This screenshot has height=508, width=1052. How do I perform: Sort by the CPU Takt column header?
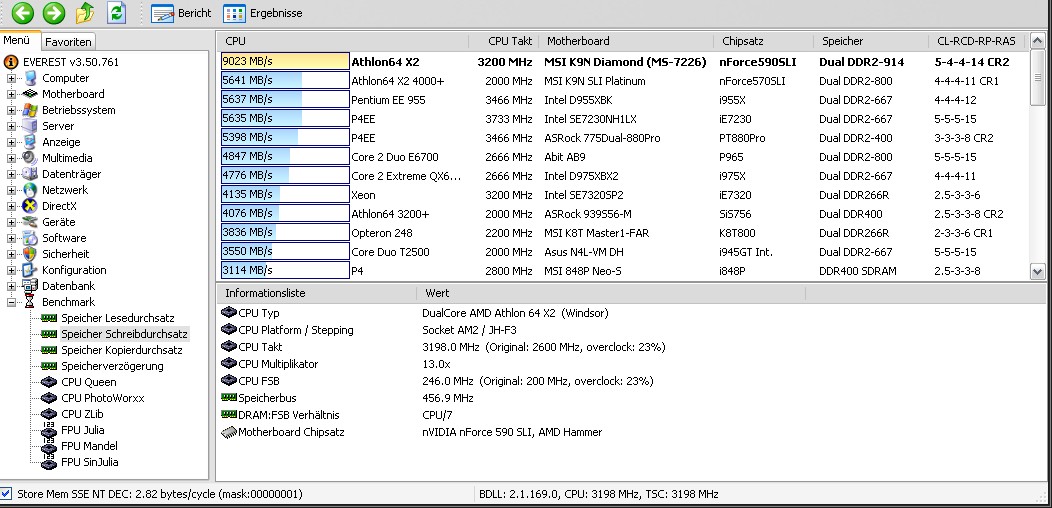click(504, 41)
